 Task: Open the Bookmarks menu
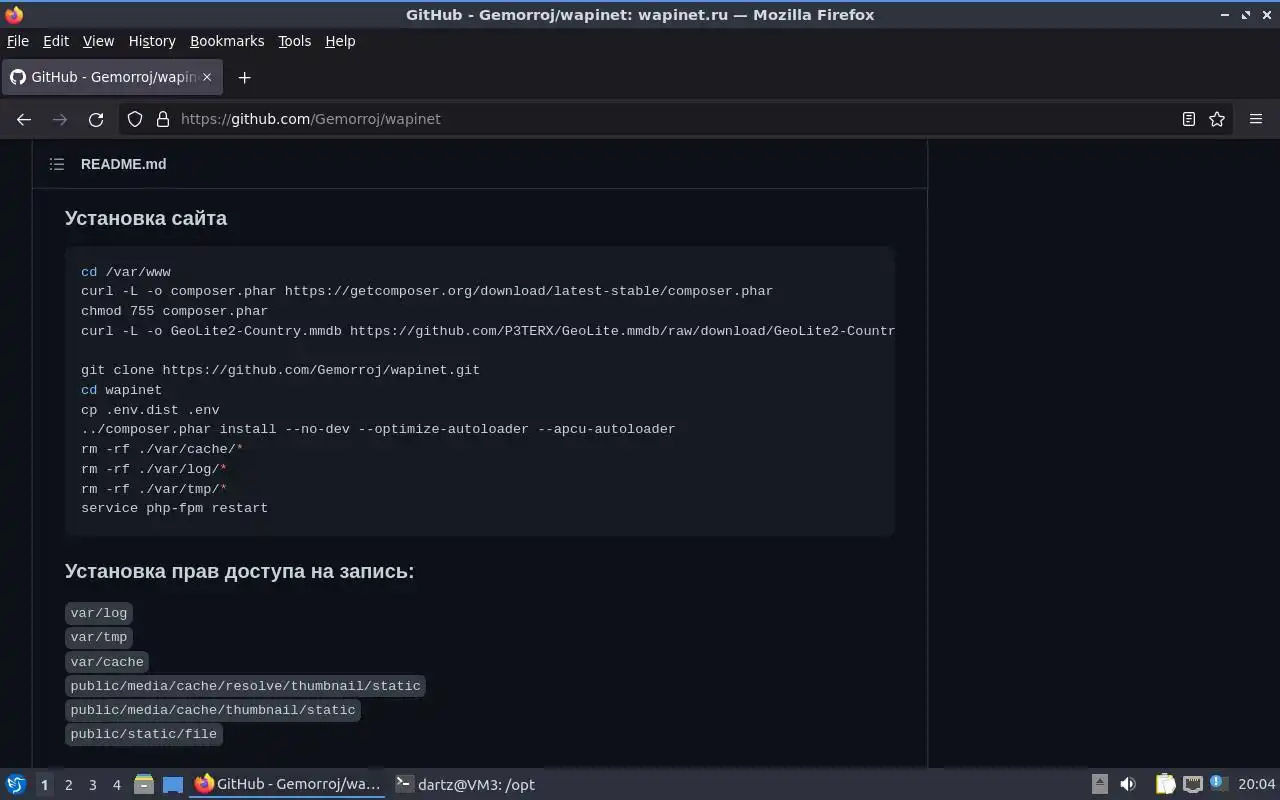point(227,41)
